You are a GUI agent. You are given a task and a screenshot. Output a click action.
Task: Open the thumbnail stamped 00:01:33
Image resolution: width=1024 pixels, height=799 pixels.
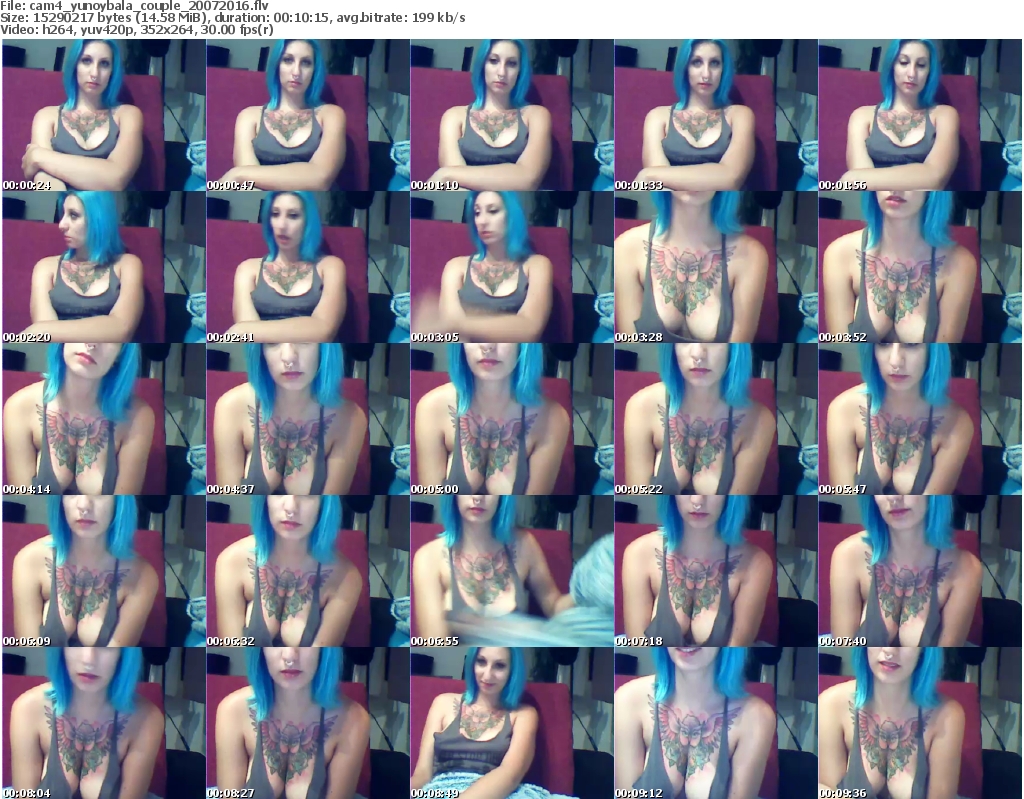(716, 115)
